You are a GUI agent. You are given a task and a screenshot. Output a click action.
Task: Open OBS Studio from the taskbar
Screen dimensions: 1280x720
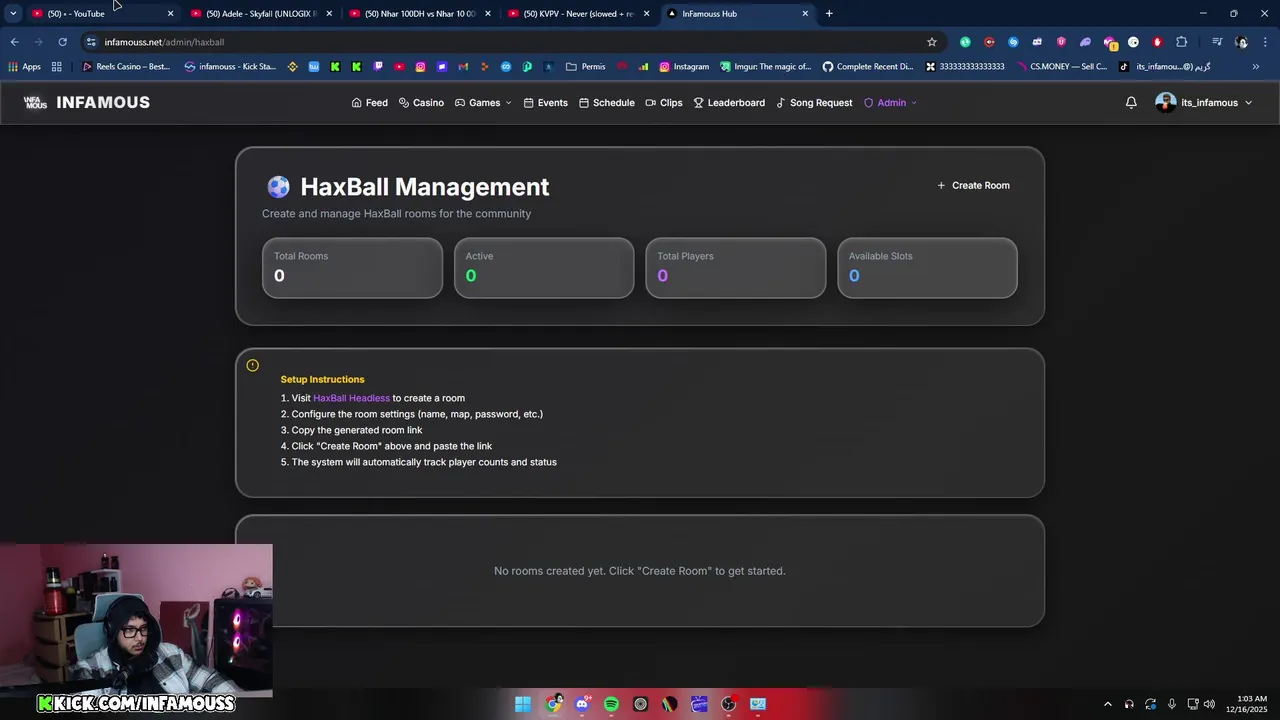[x=728, y=704]
